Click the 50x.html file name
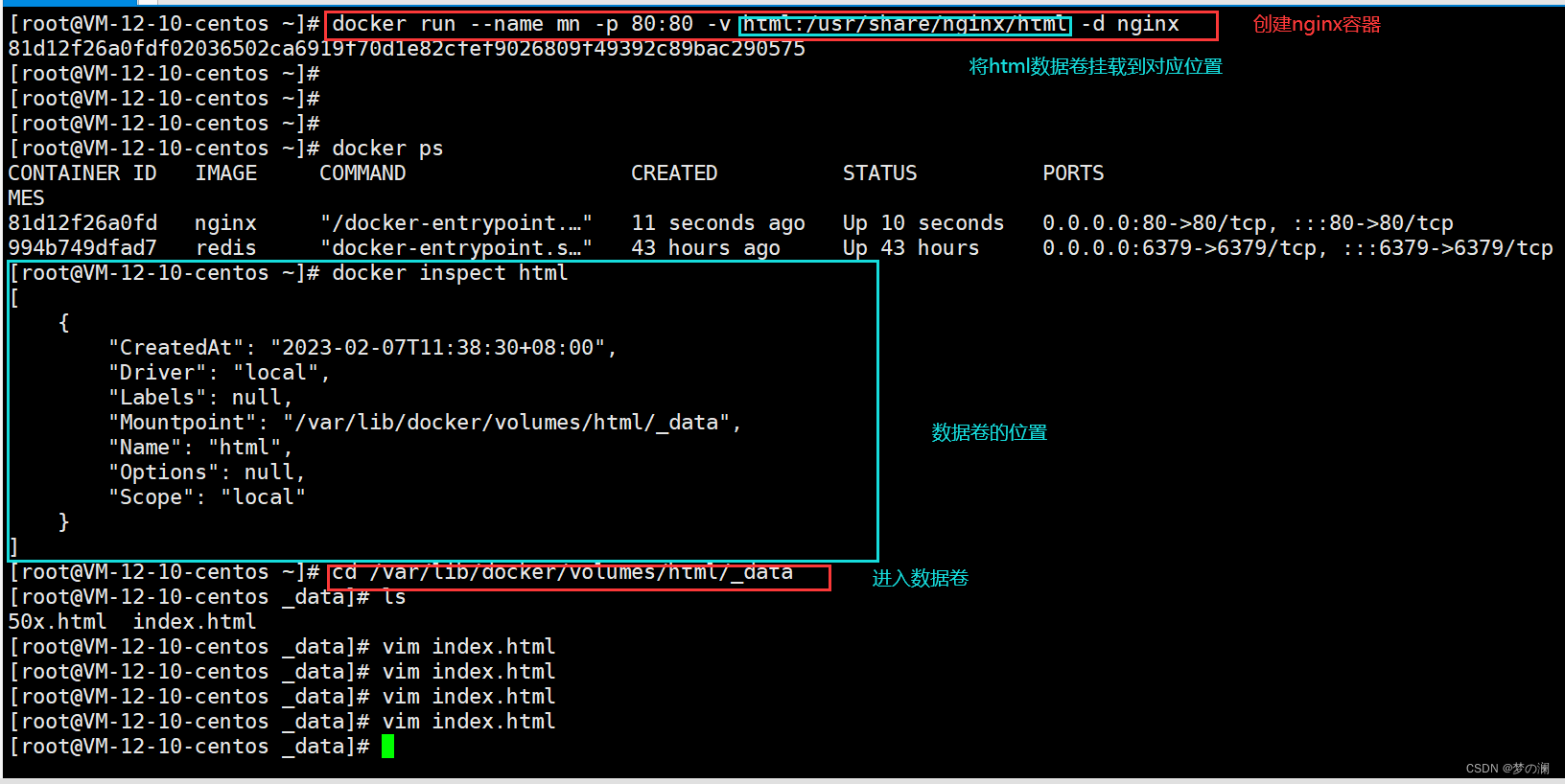The height and width of the screenshot is (784, 1565). tap(57, 622)
